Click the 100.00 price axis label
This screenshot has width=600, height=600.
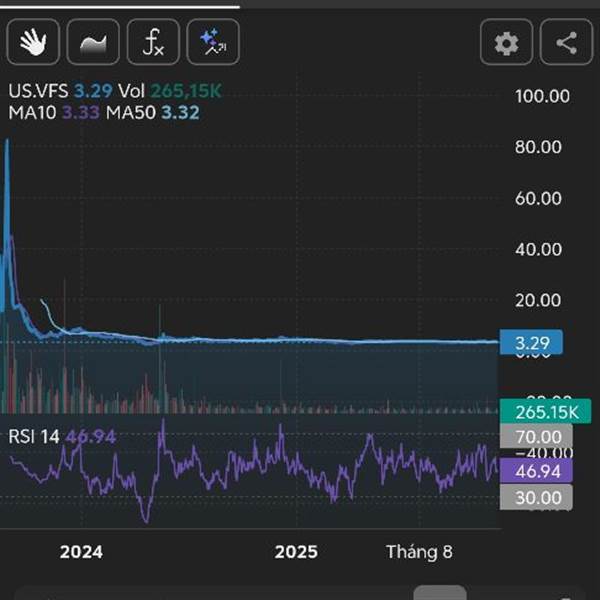click(x=542, y=96)
